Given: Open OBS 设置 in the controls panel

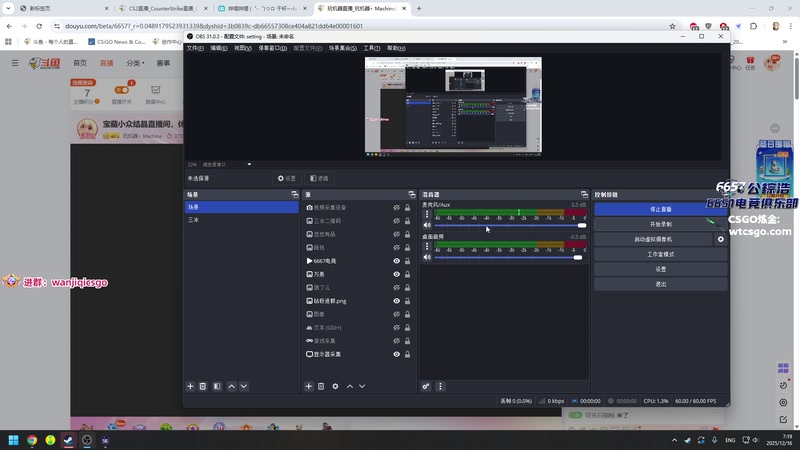Looking at the screenshot, I should pyautogui.click(x=661, y=269).
